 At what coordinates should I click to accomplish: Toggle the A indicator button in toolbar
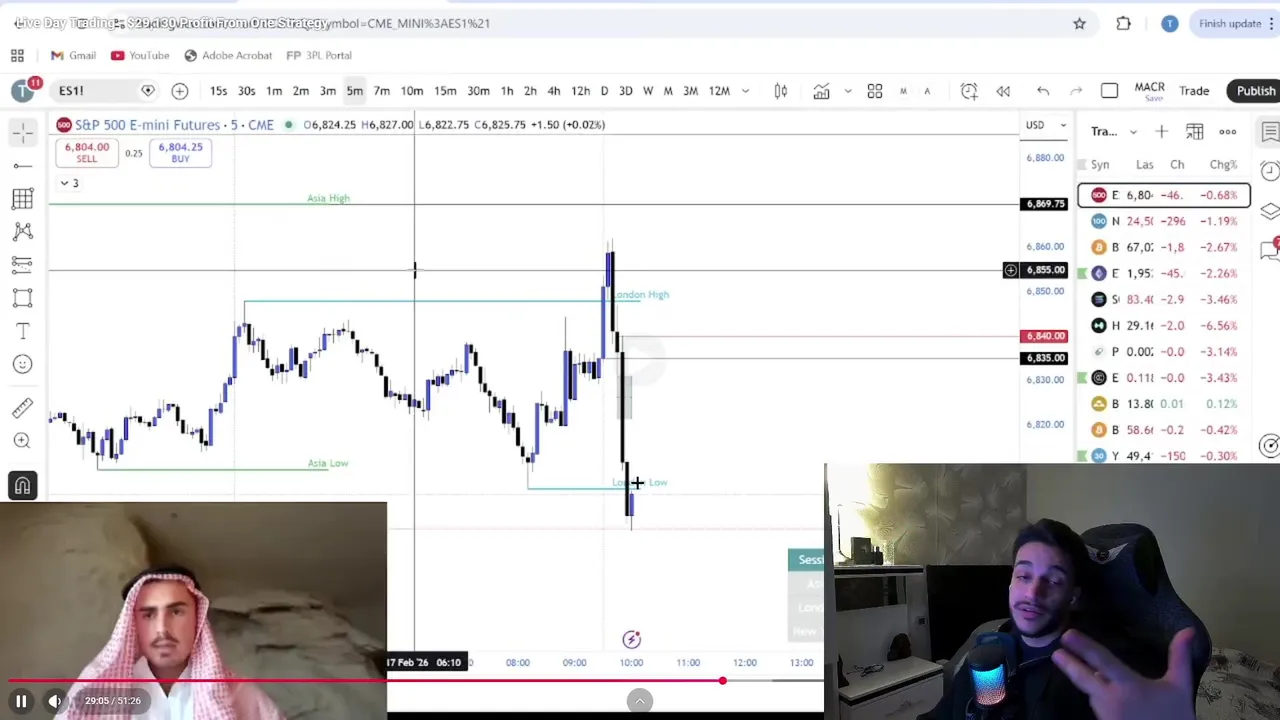click(927, 91)
